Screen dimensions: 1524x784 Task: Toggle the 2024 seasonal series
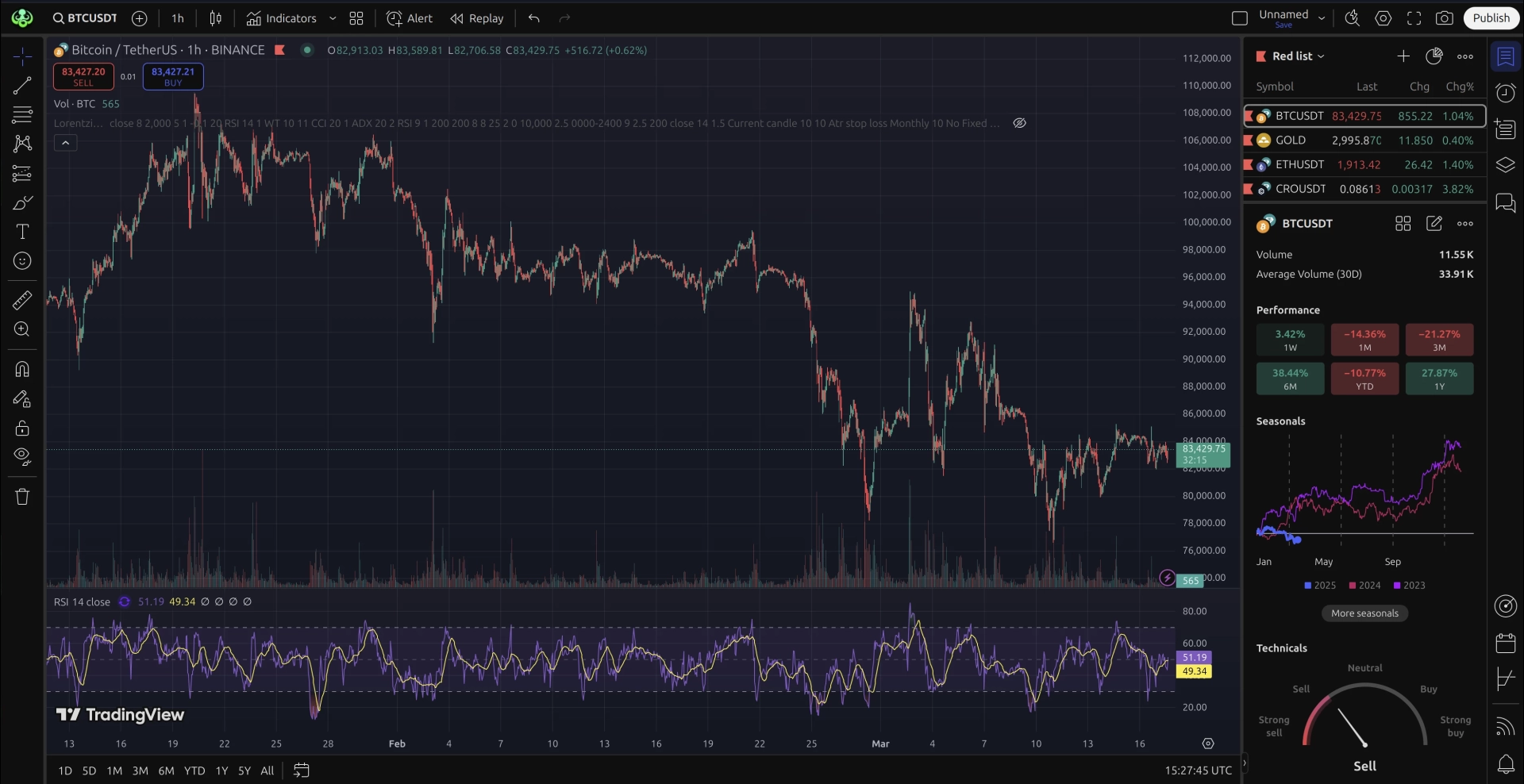tap(1364, 586)
